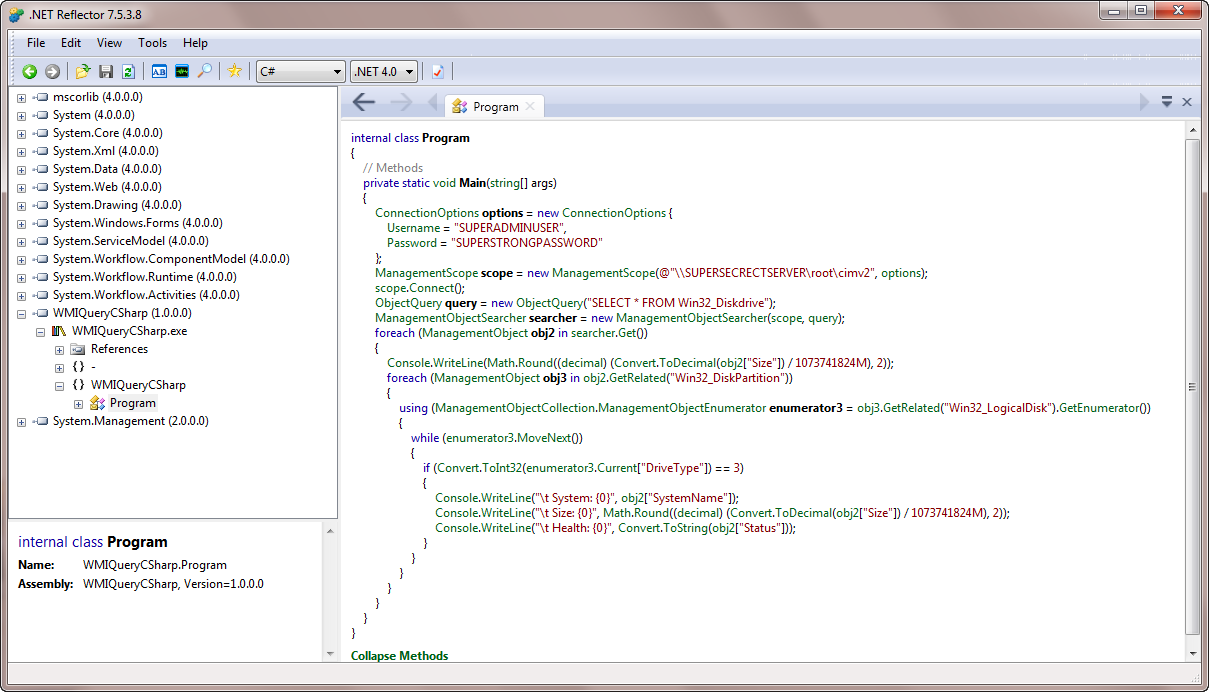
Task: Click the info panel scroll down arrow
Action: point(331,654)
